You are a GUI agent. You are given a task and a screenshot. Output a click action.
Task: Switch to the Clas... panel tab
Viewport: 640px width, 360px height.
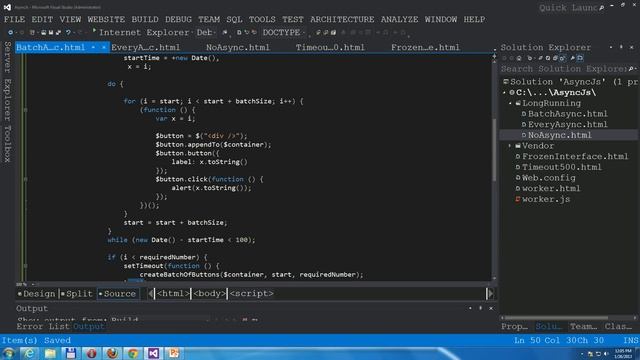tap(618, 327)
